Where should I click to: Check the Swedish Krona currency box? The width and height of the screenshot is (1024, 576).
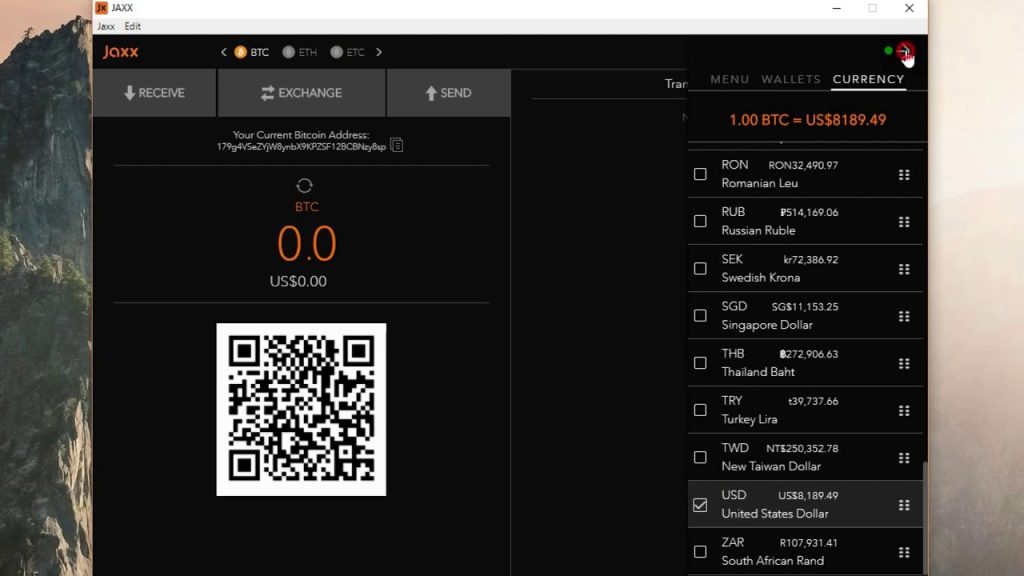tap(700, 268)
